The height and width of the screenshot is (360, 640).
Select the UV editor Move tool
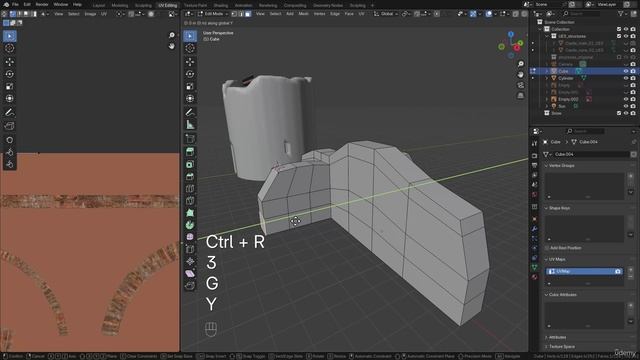tap(9, 62)
